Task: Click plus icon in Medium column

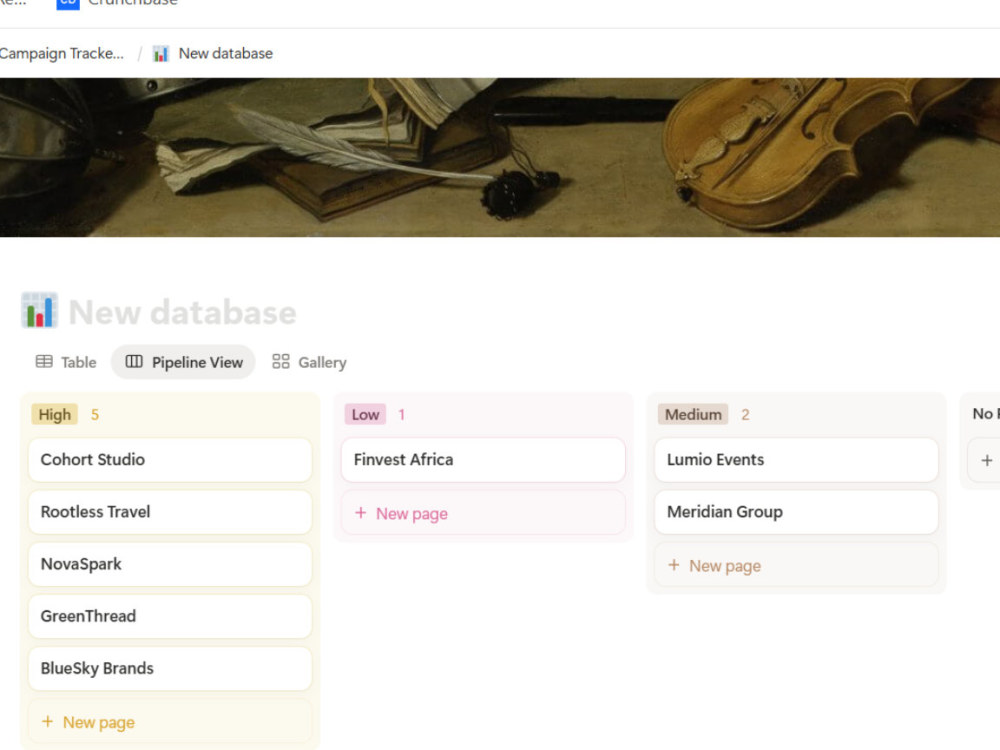Action: (673, 565)
